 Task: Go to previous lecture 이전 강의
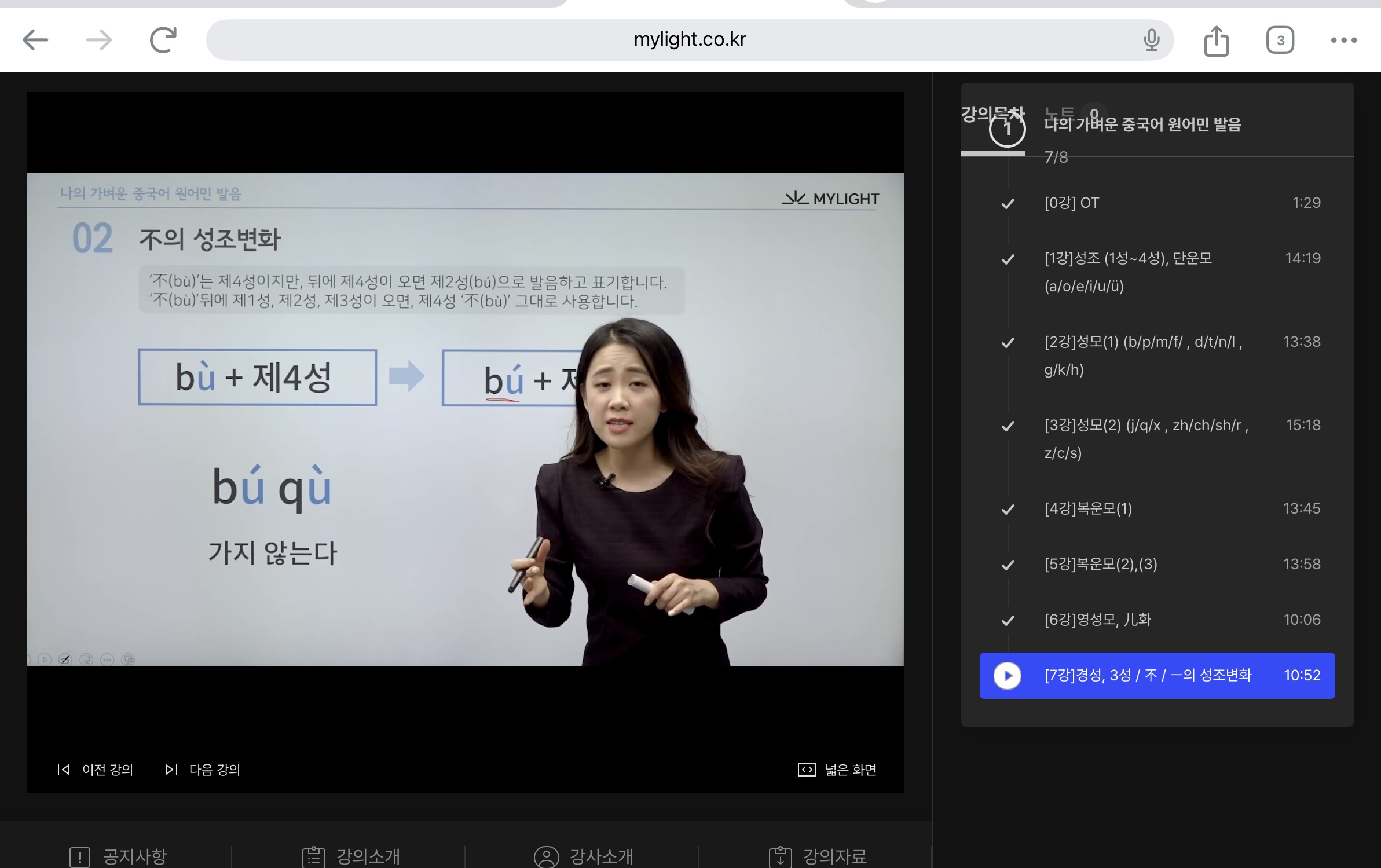(x=96, y=769)
